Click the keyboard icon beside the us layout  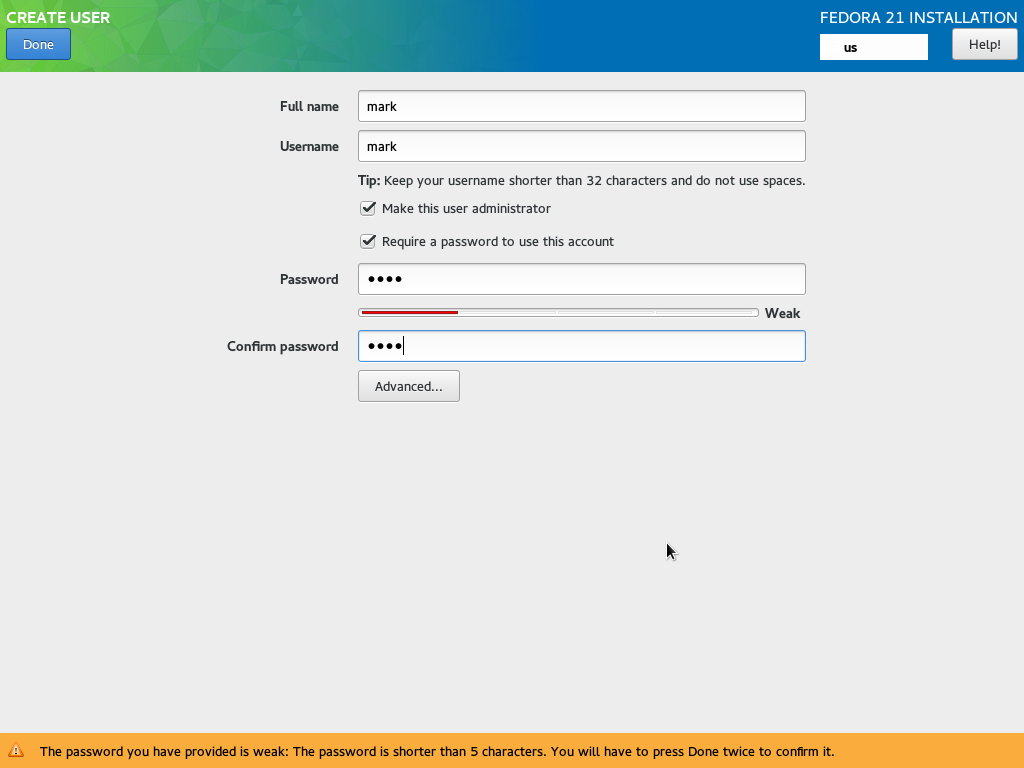832,47
